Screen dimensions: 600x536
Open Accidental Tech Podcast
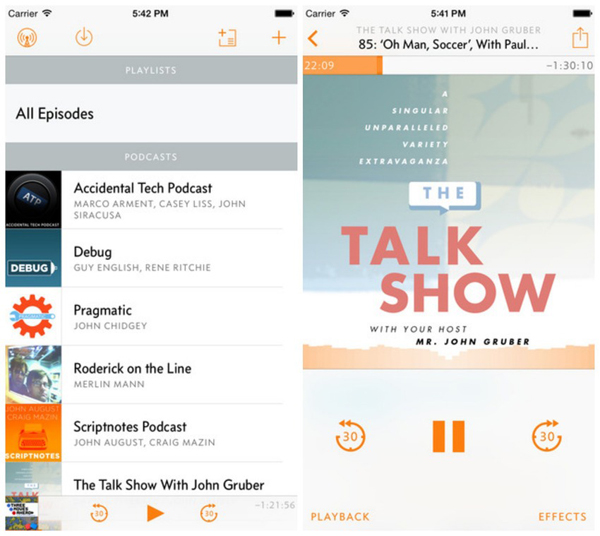click(x=151, y=200)
